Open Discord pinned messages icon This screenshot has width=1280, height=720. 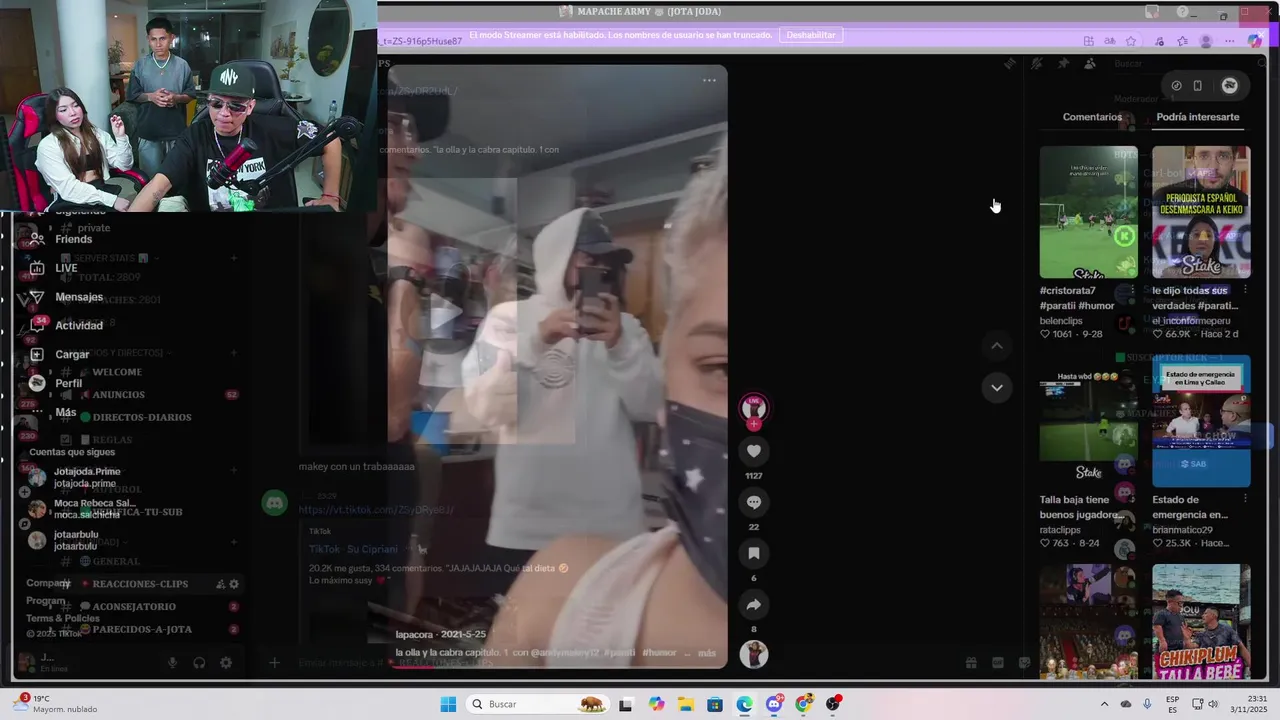coord(1063,63)
